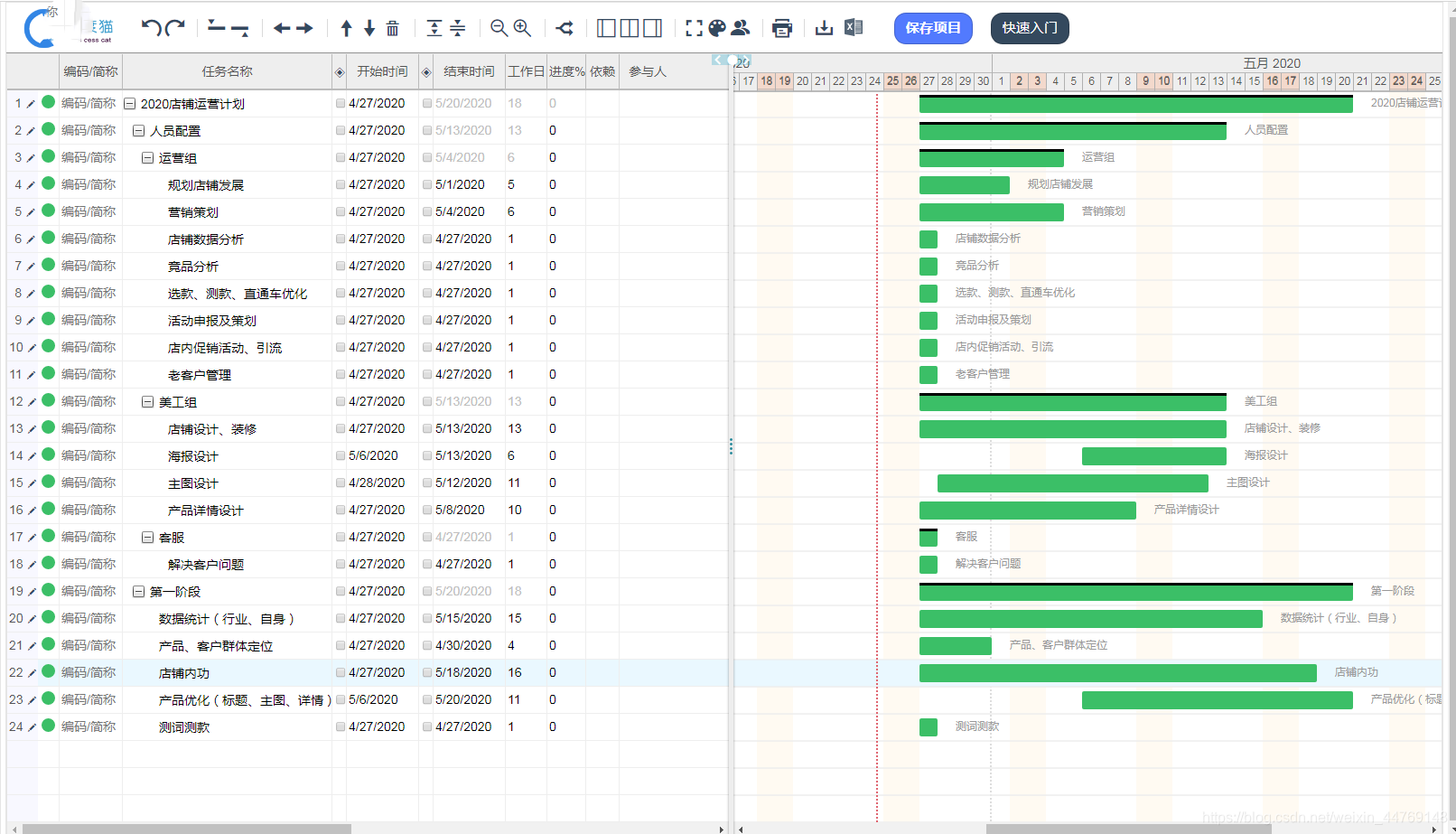This screenshot has width=1456, height=834.
Task: Toggle end milestone checkbox for 营销策划
Action: [427, 212]
